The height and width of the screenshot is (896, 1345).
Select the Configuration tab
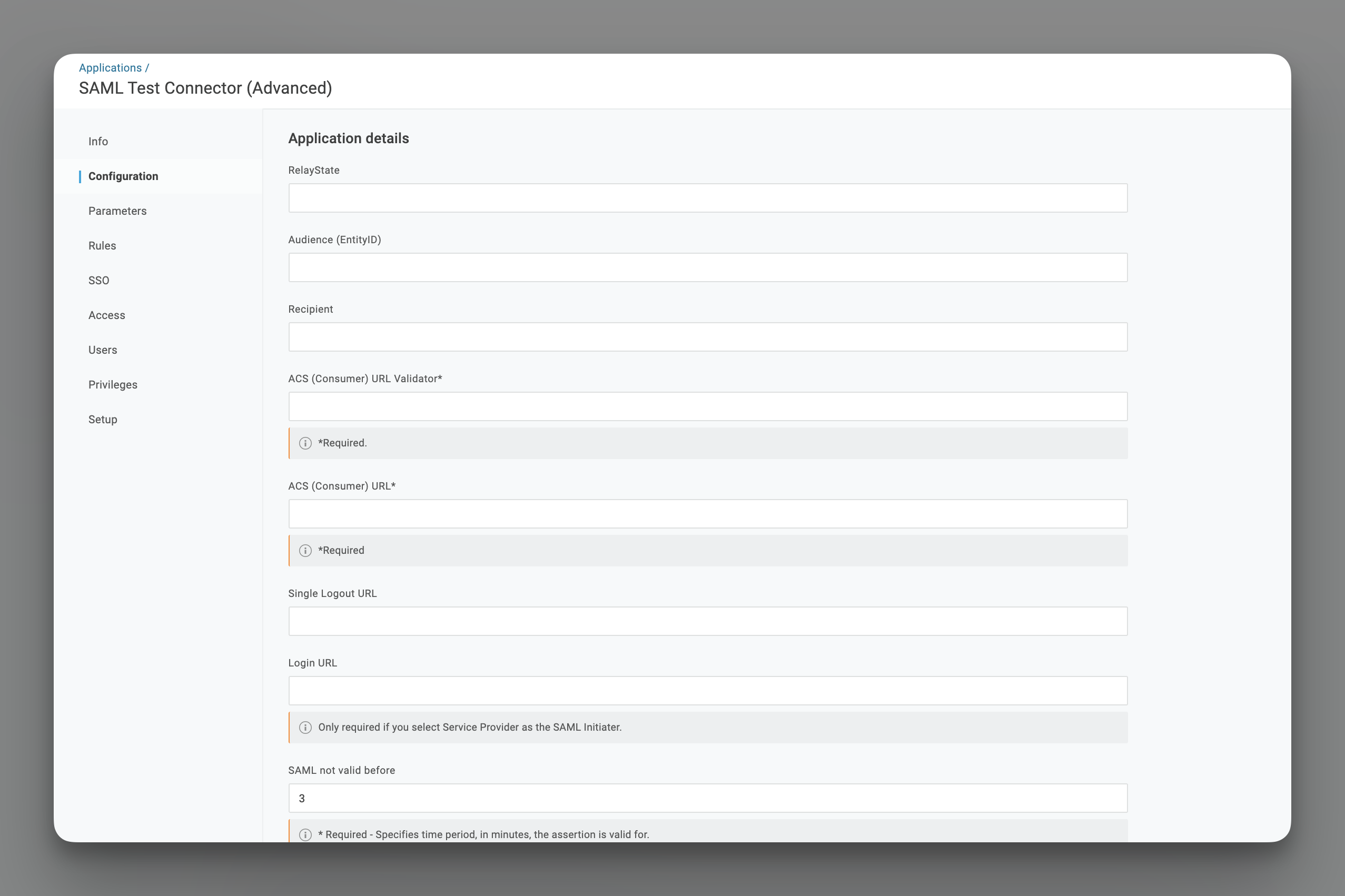(x=123, y=176)
